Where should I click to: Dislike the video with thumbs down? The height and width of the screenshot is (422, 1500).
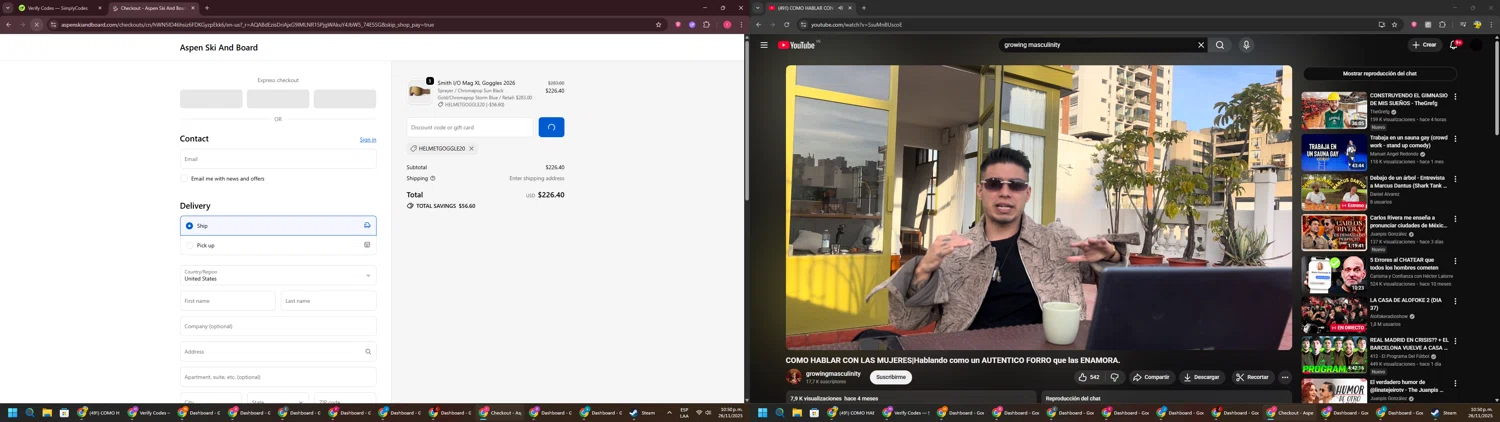[x=1115, y=377]
